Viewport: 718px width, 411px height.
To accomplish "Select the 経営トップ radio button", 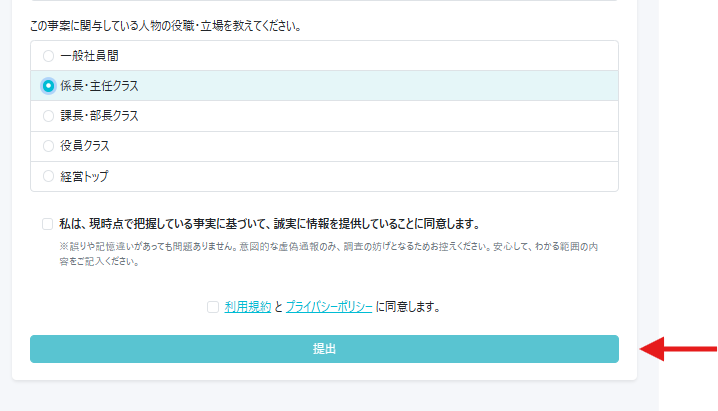I will coord(48,176).
